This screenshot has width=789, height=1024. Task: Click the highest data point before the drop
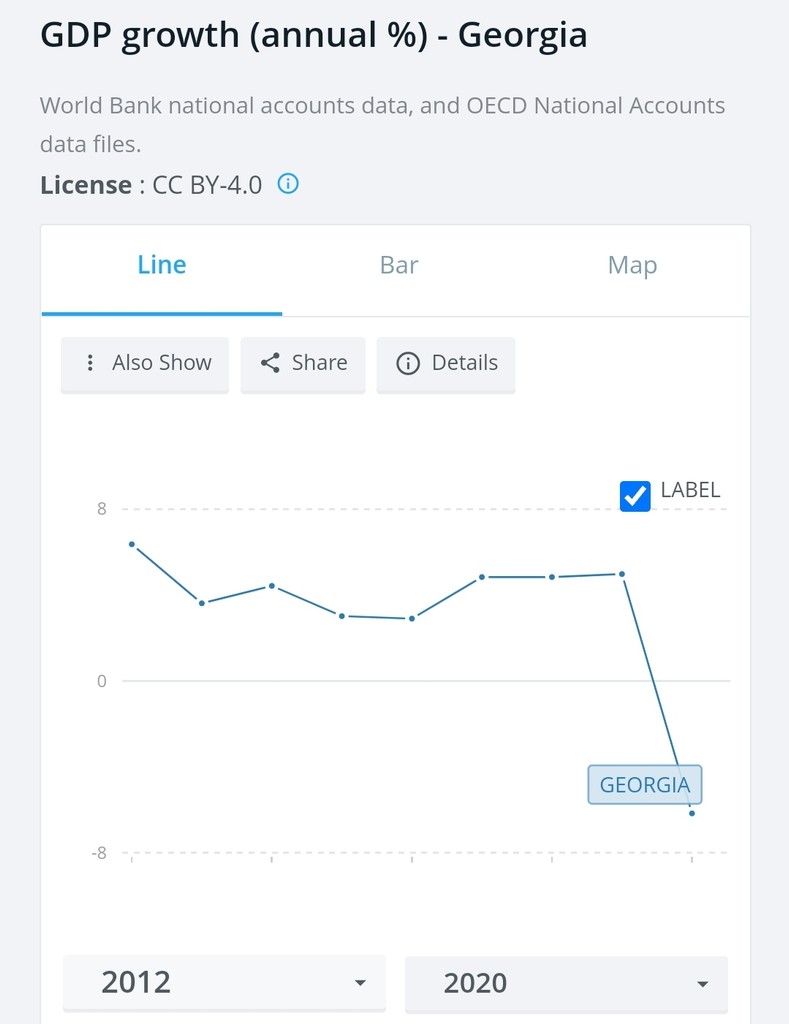click(622, 574)
